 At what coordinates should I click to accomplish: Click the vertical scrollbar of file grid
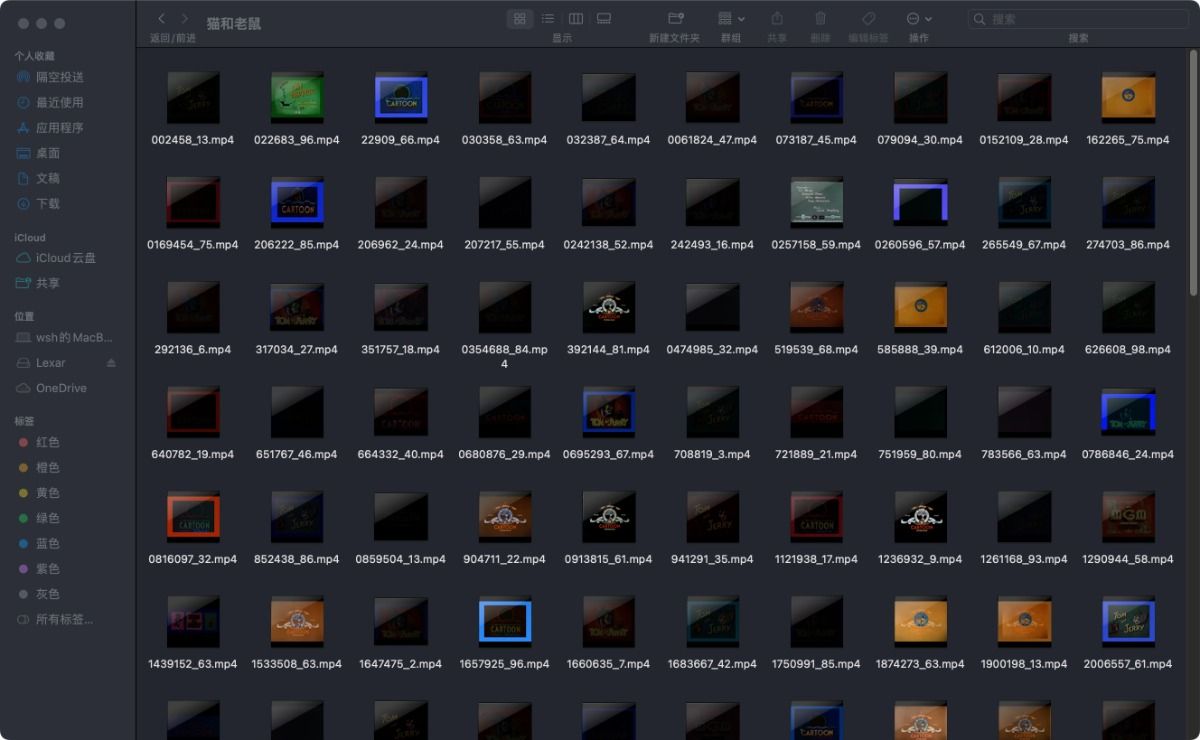(1193, 174)
